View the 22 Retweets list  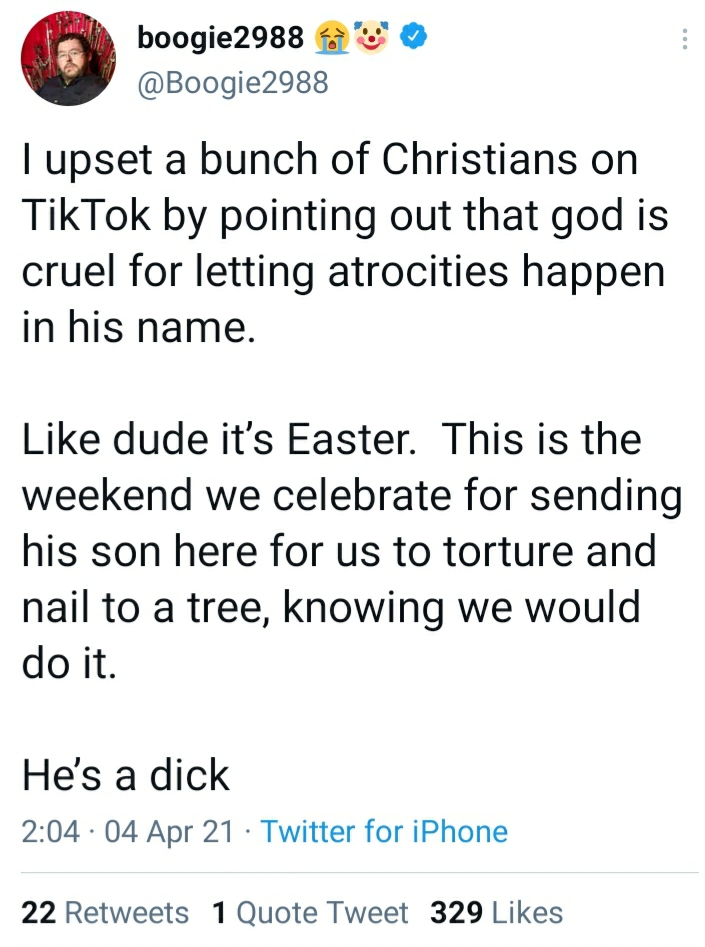105,912
